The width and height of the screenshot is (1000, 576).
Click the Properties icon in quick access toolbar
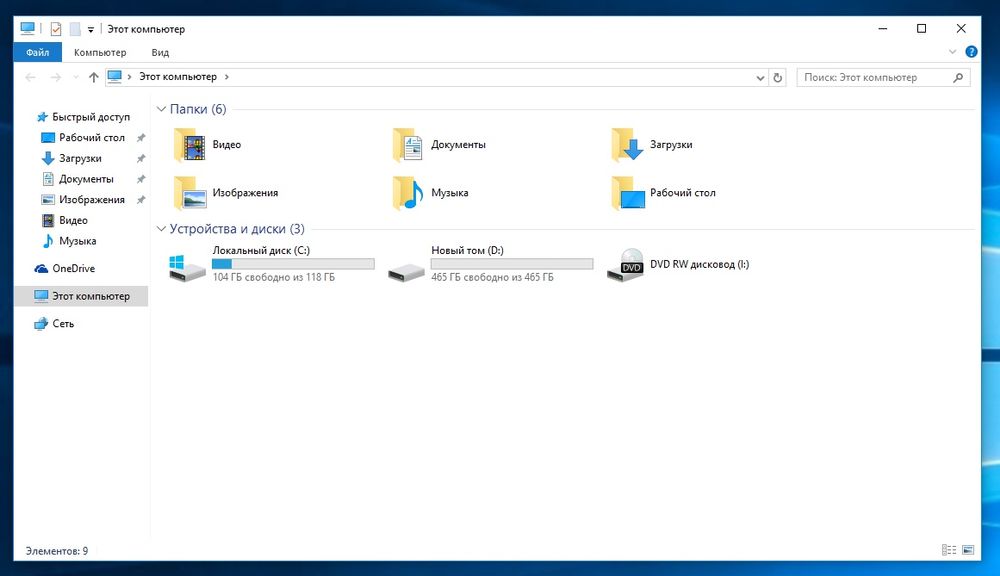(56, 29)
